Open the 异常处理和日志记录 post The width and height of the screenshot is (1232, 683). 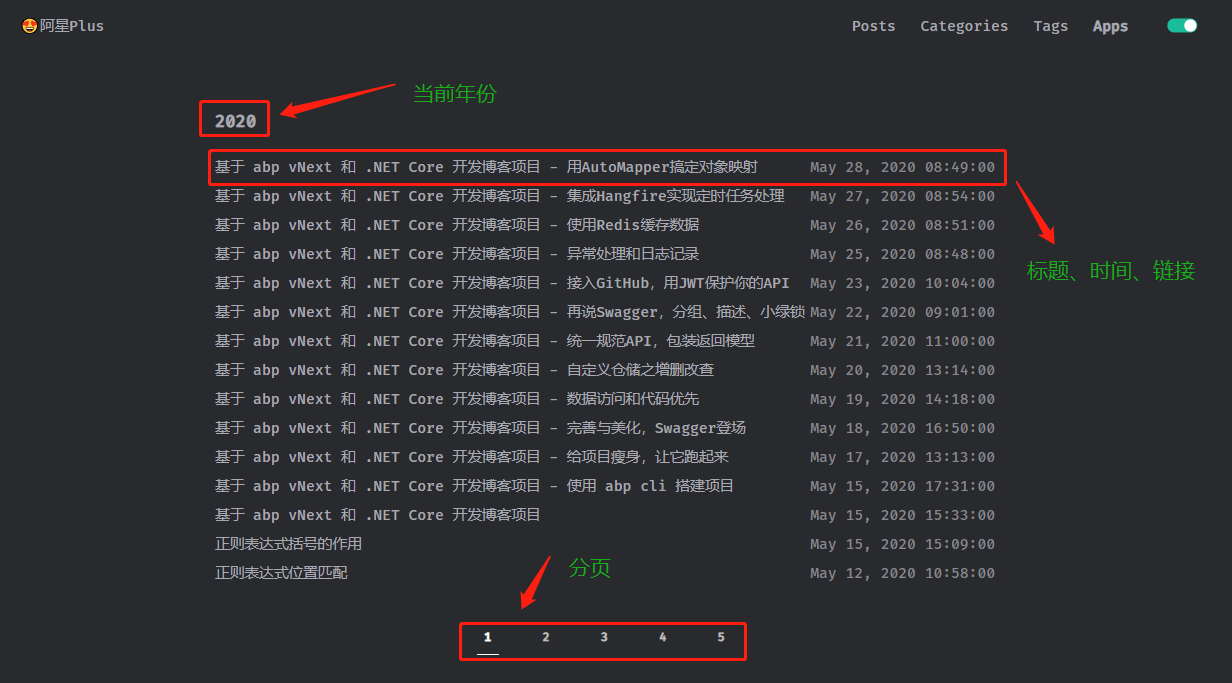click(457, 254)
